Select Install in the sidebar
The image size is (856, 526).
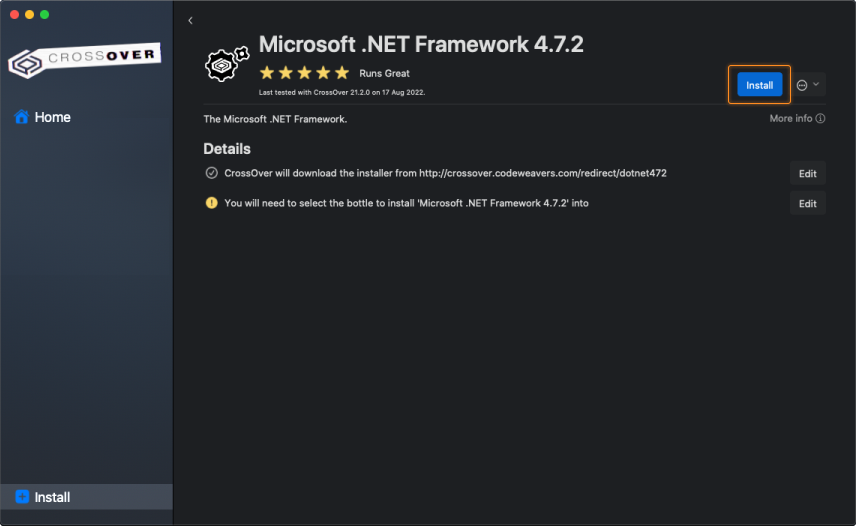(x=86, y=497)
